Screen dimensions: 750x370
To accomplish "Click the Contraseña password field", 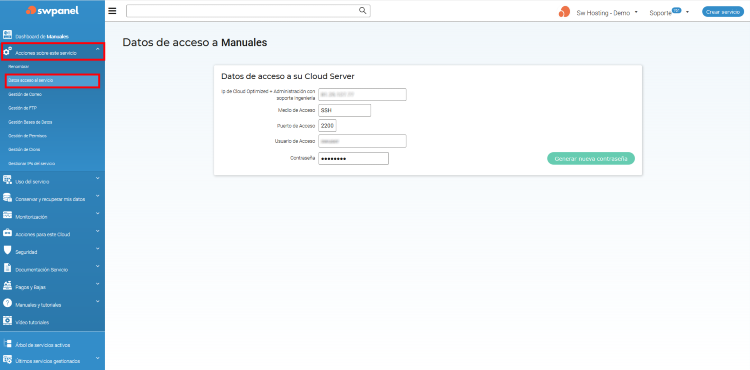I will point(353,159).
